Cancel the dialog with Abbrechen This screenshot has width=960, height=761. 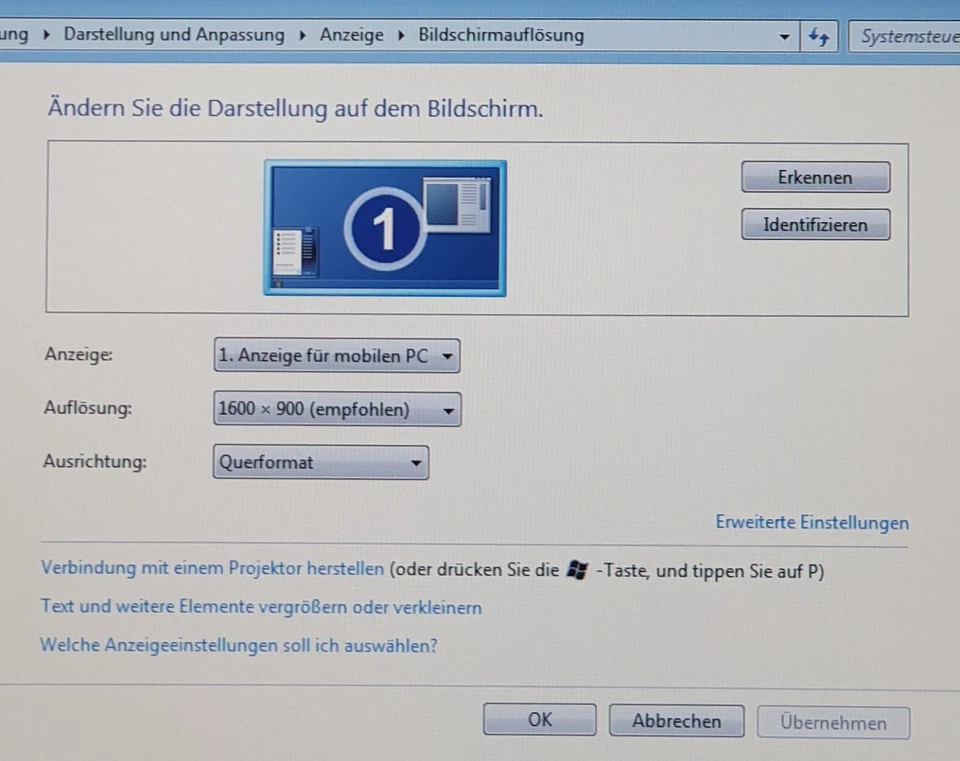pyautogui.click(x=676, y=720)
